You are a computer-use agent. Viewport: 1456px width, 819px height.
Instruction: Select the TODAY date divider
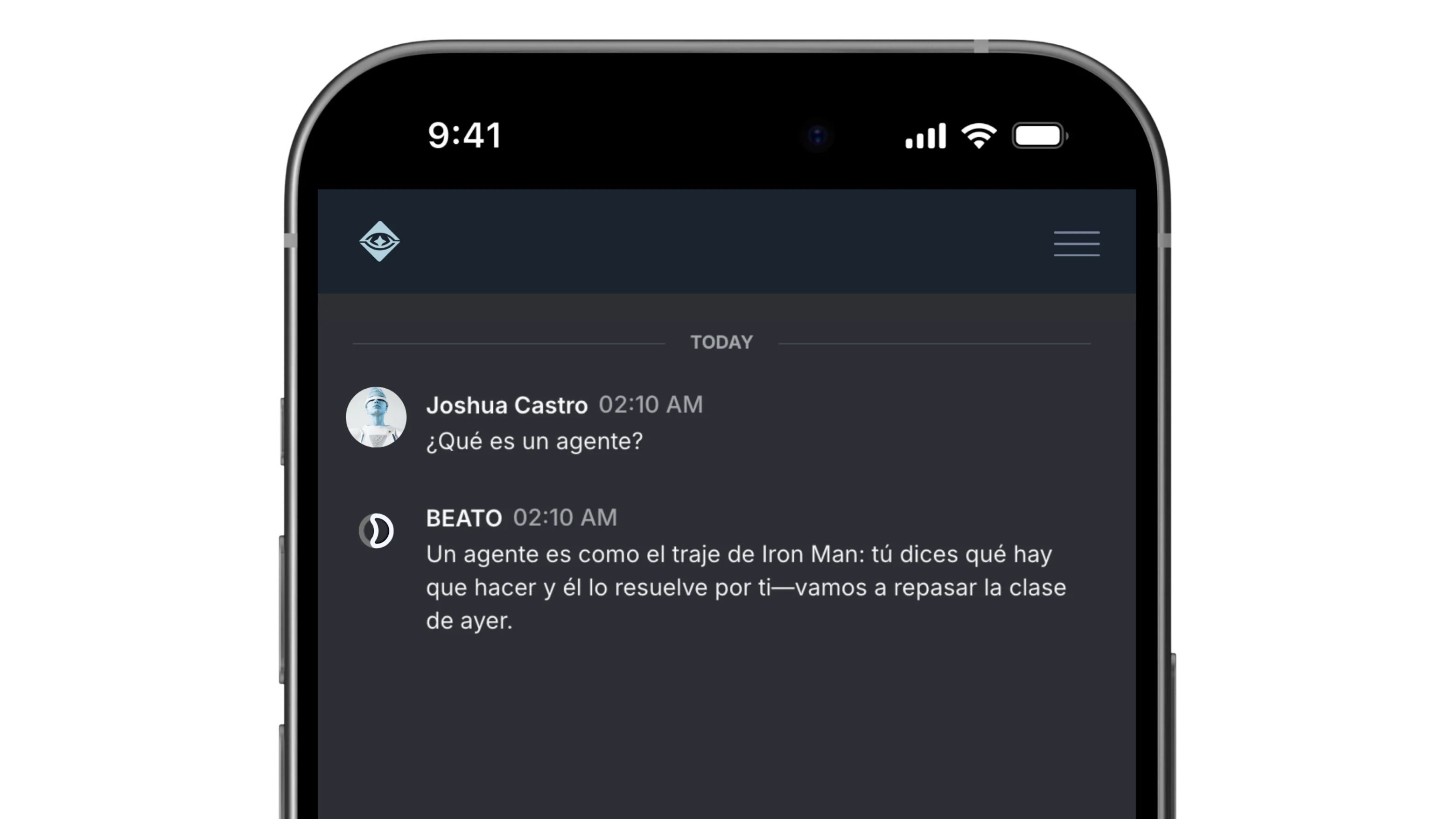pos(721,342)
